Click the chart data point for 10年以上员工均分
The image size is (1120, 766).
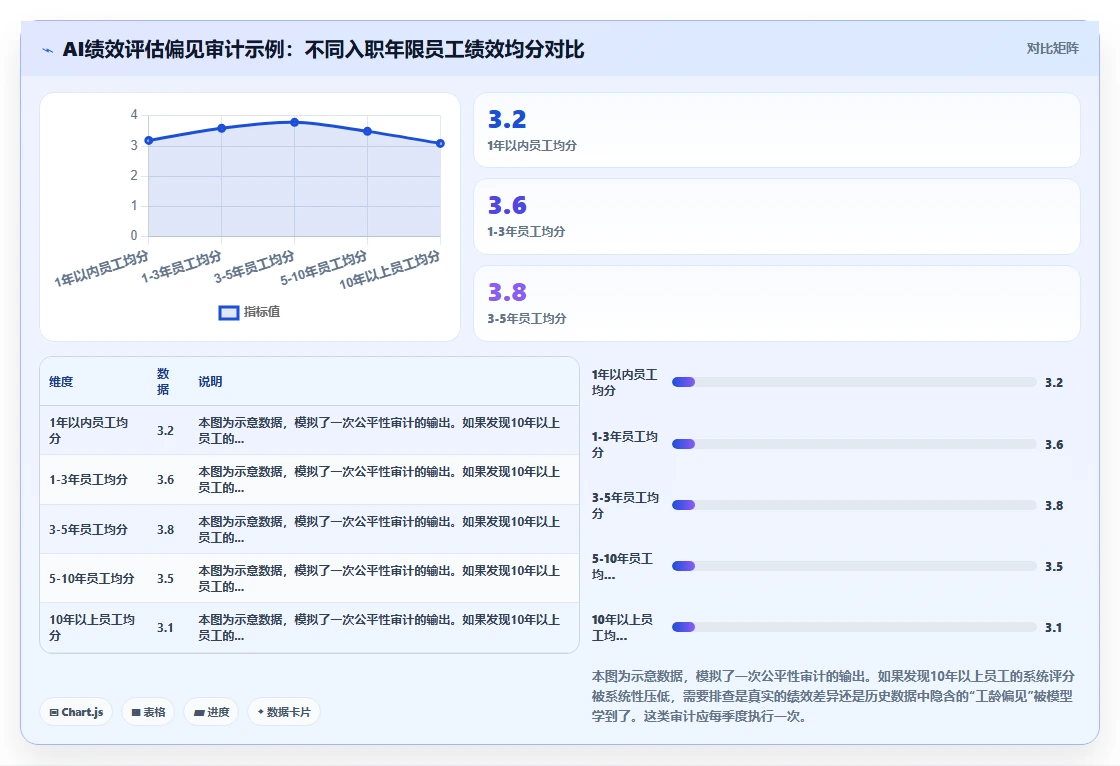click(440, 144)
